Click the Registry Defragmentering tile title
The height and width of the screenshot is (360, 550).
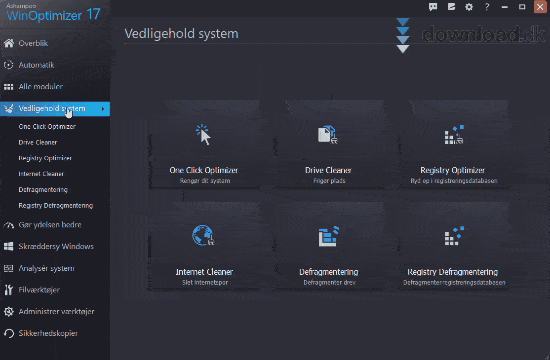point(452,272)
